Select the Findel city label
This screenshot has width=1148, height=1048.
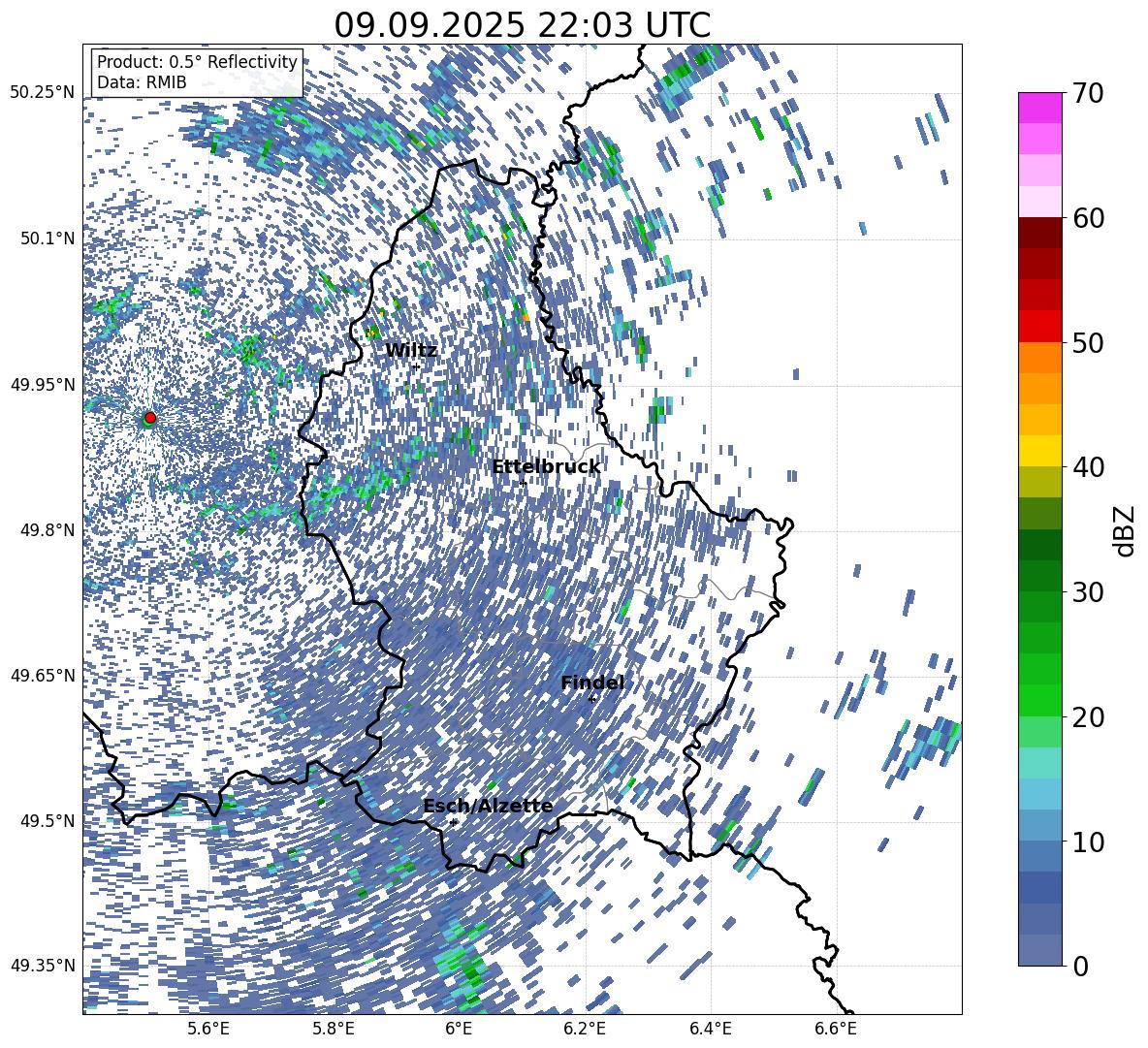click(592, 683)
